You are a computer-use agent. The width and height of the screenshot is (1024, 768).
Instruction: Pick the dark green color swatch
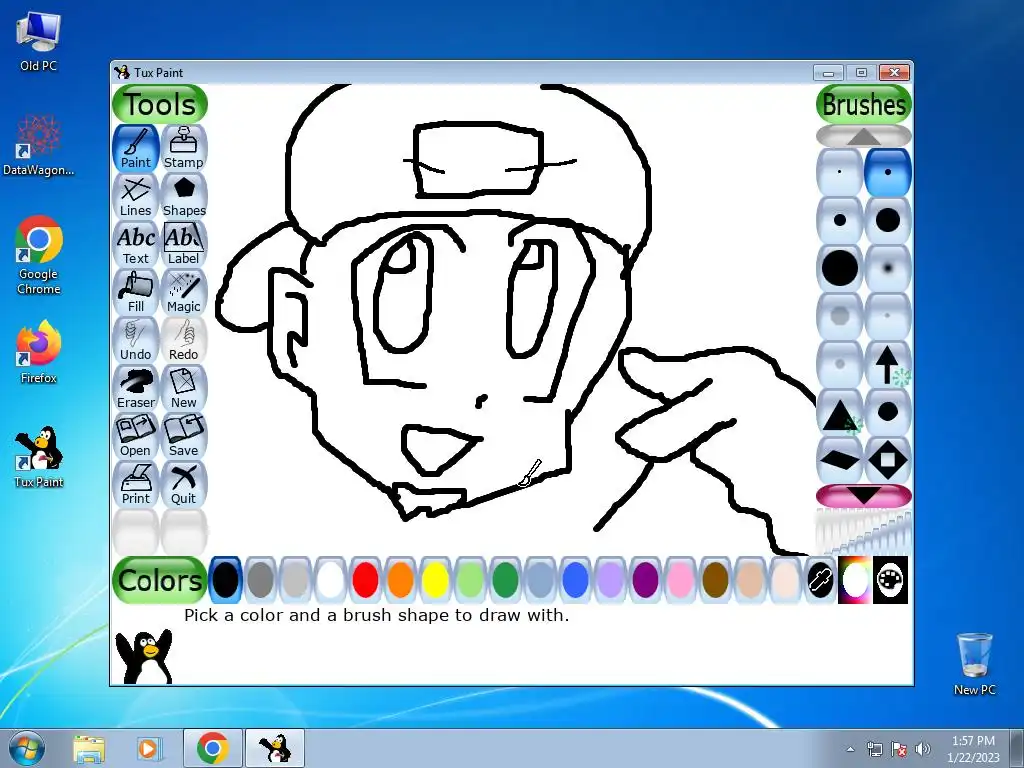505,580
